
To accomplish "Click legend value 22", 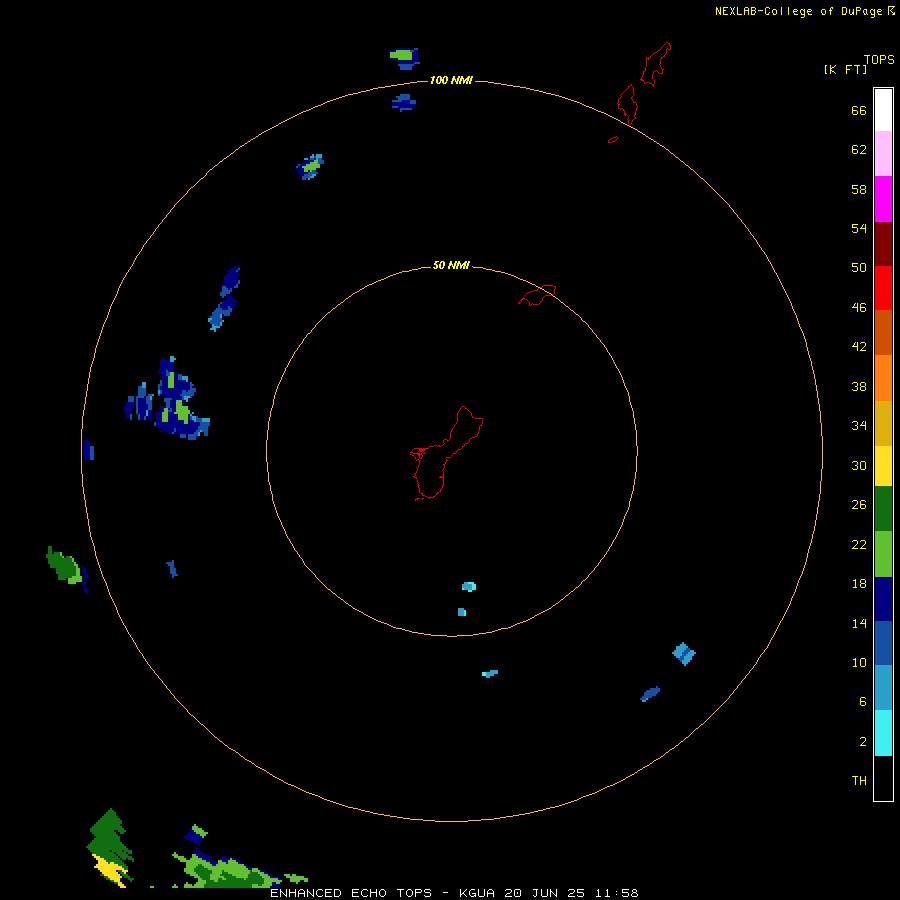I will pos(859,545).
